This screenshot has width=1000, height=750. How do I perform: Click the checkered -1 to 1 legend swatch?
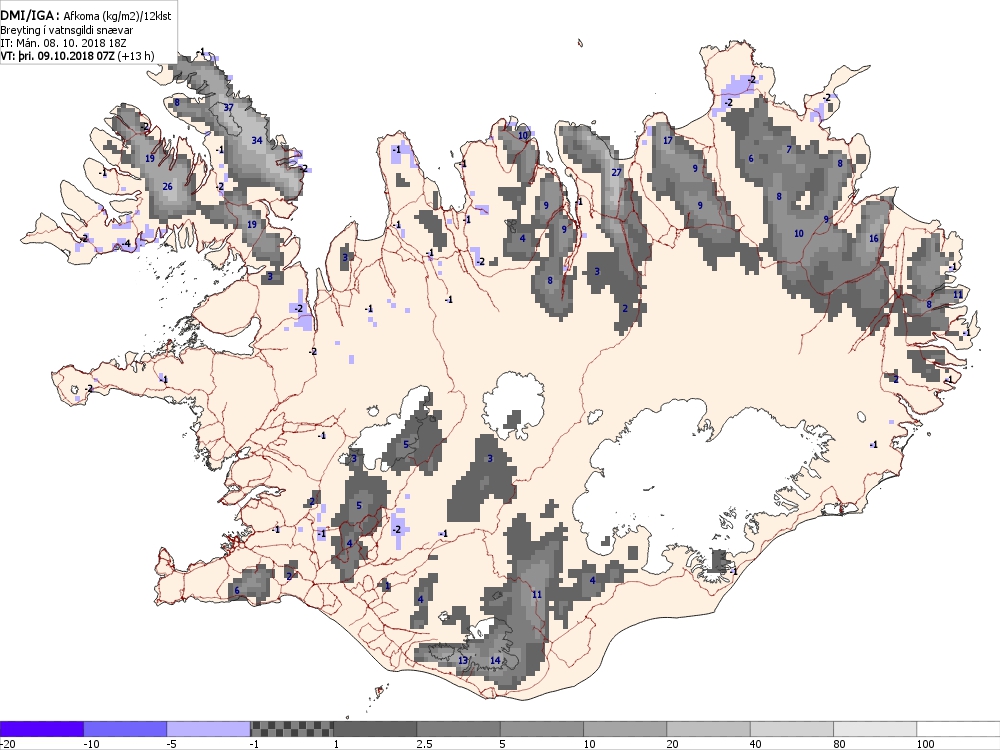291,729
